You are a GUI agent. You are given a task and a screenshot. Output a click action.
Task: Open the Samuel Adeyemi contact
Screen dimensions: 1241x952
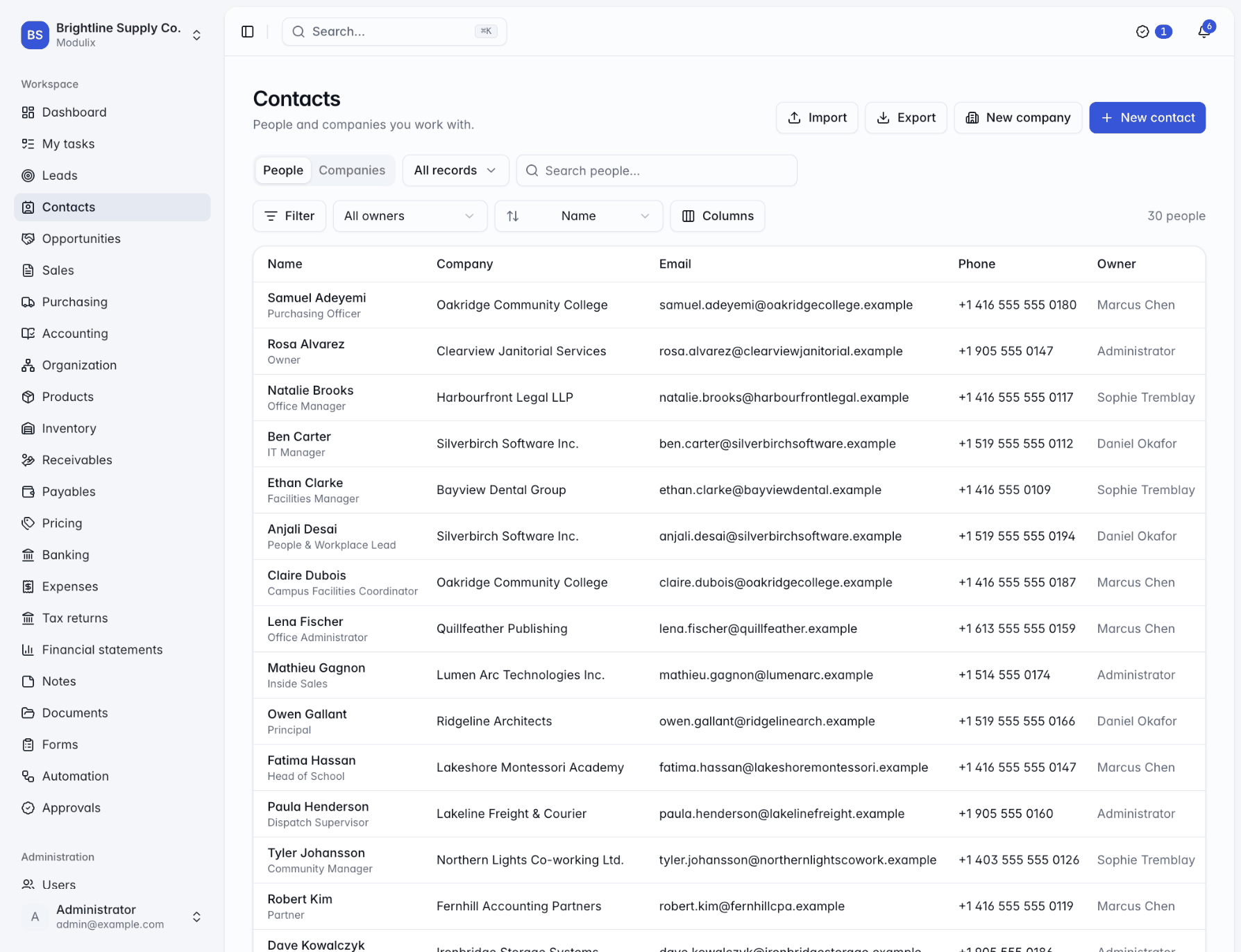click(316, 298)
